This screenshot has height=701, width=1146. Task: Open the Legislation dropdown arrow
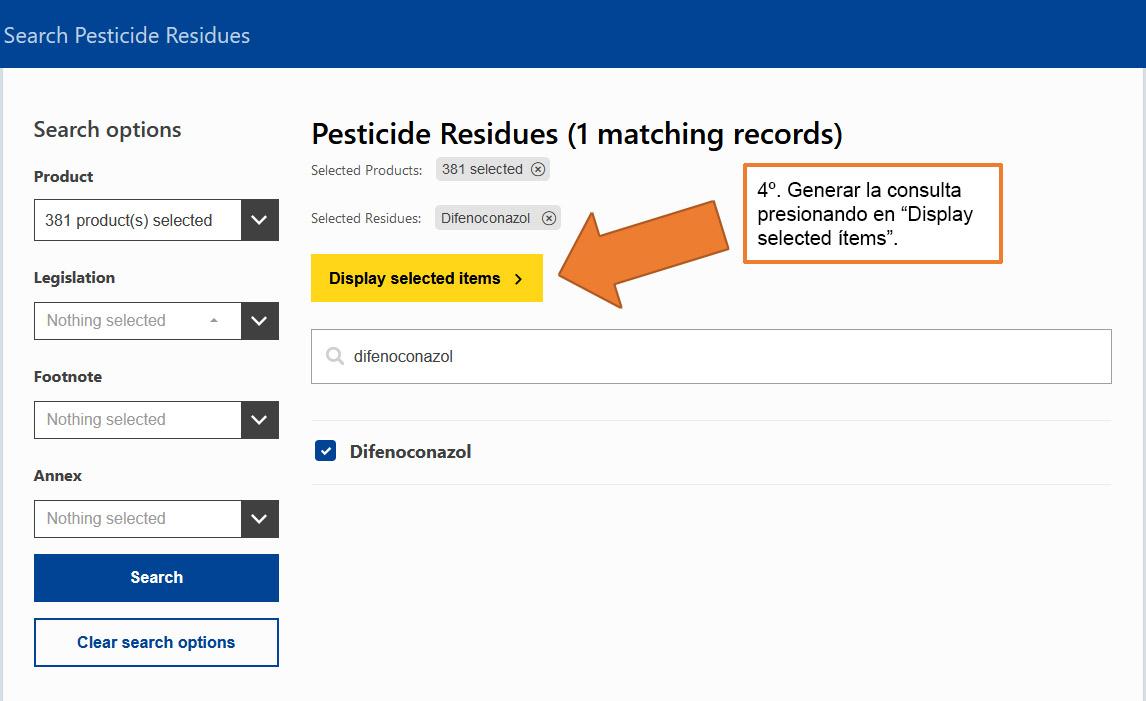[259, 321]
